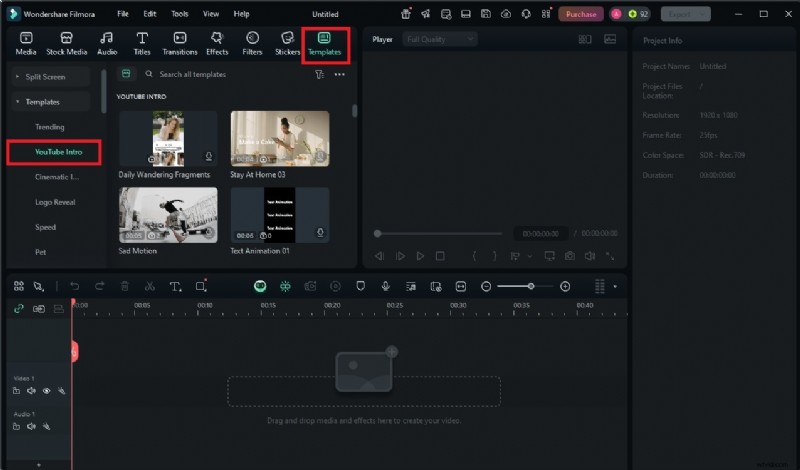Take a snapshot with the camera icon

pos(569,257)
